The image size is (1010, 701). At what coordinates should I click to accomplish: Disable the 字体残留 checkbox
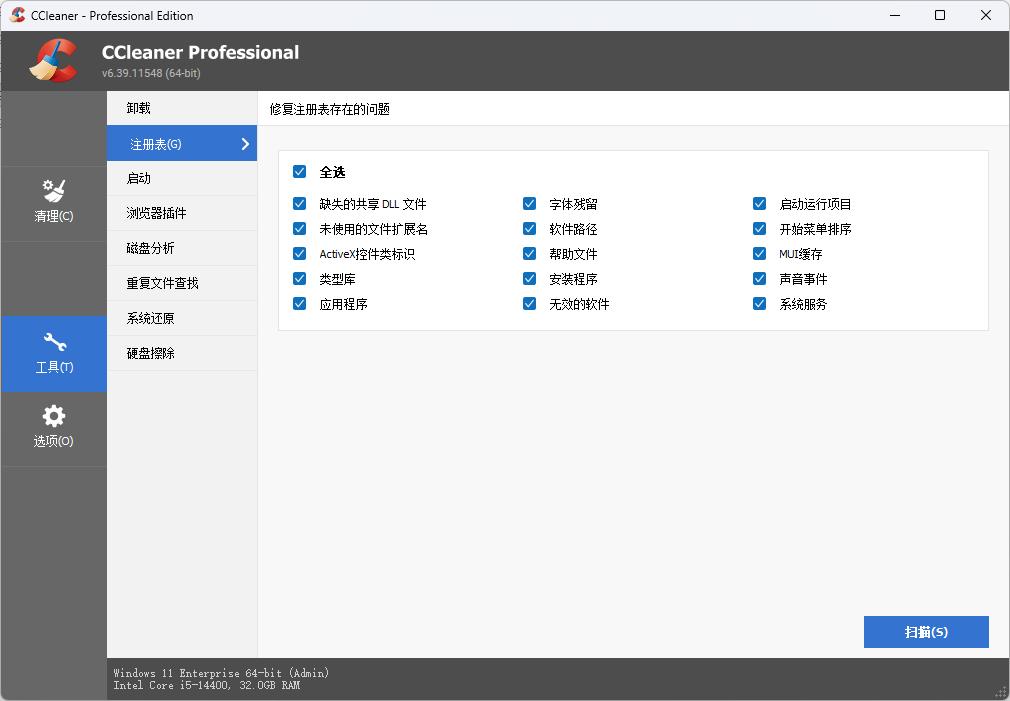[x=529, y=204]
